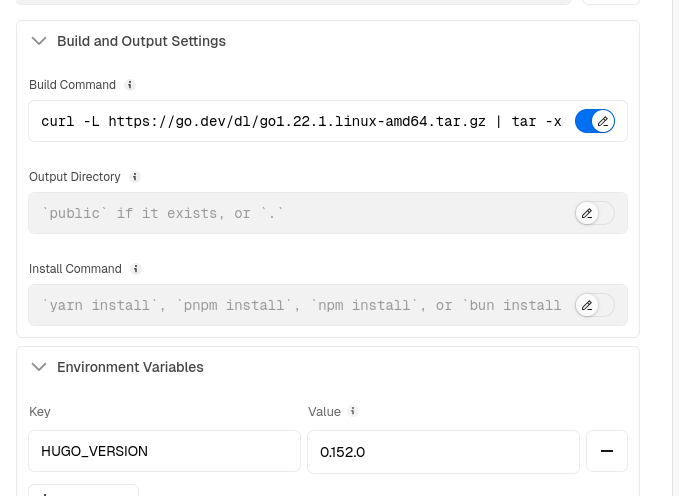Click into the Build Command curl text field
This screenshot has height=496, width=679.
(x=300, y=121)
